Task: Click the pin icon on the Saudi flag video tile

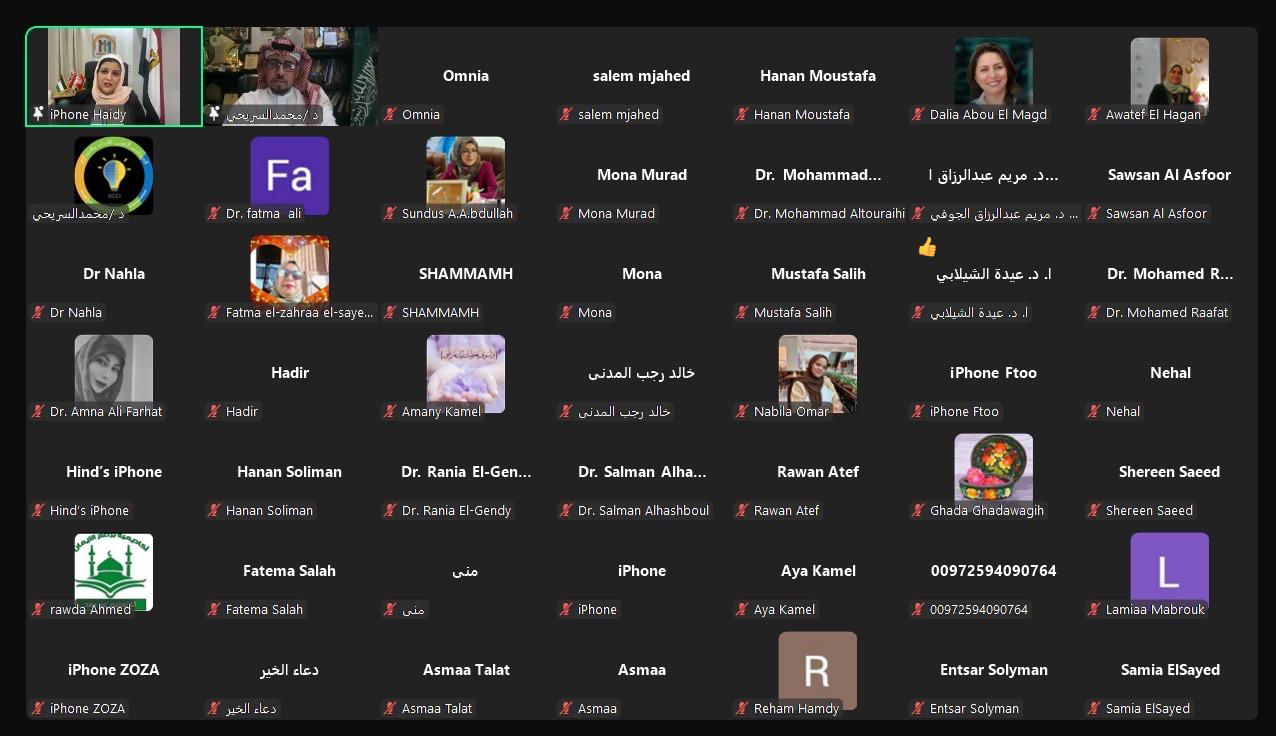Action: [x=214, y=114]
